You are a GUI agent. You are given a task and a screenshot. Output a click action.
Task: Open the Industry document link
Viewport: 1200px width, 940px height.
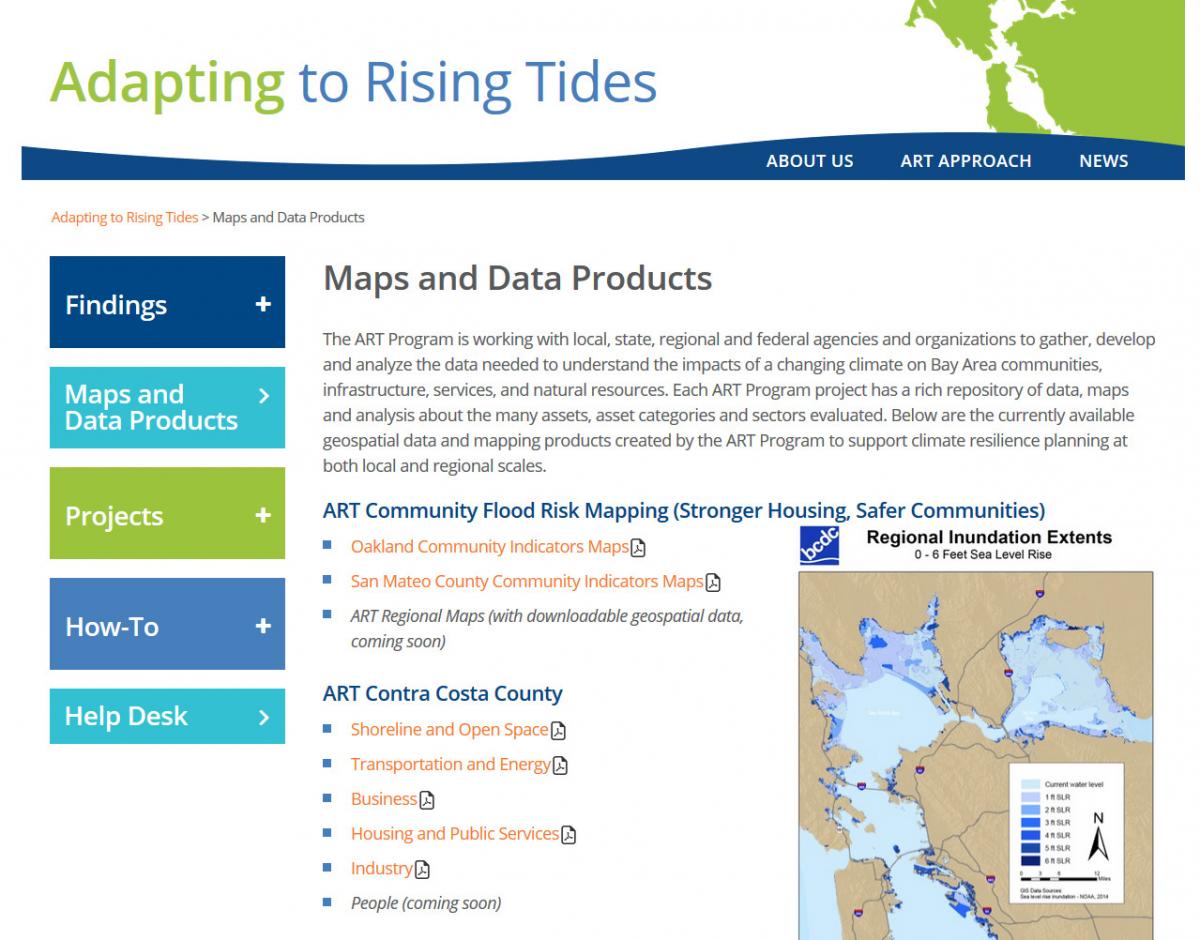[382, 868]
